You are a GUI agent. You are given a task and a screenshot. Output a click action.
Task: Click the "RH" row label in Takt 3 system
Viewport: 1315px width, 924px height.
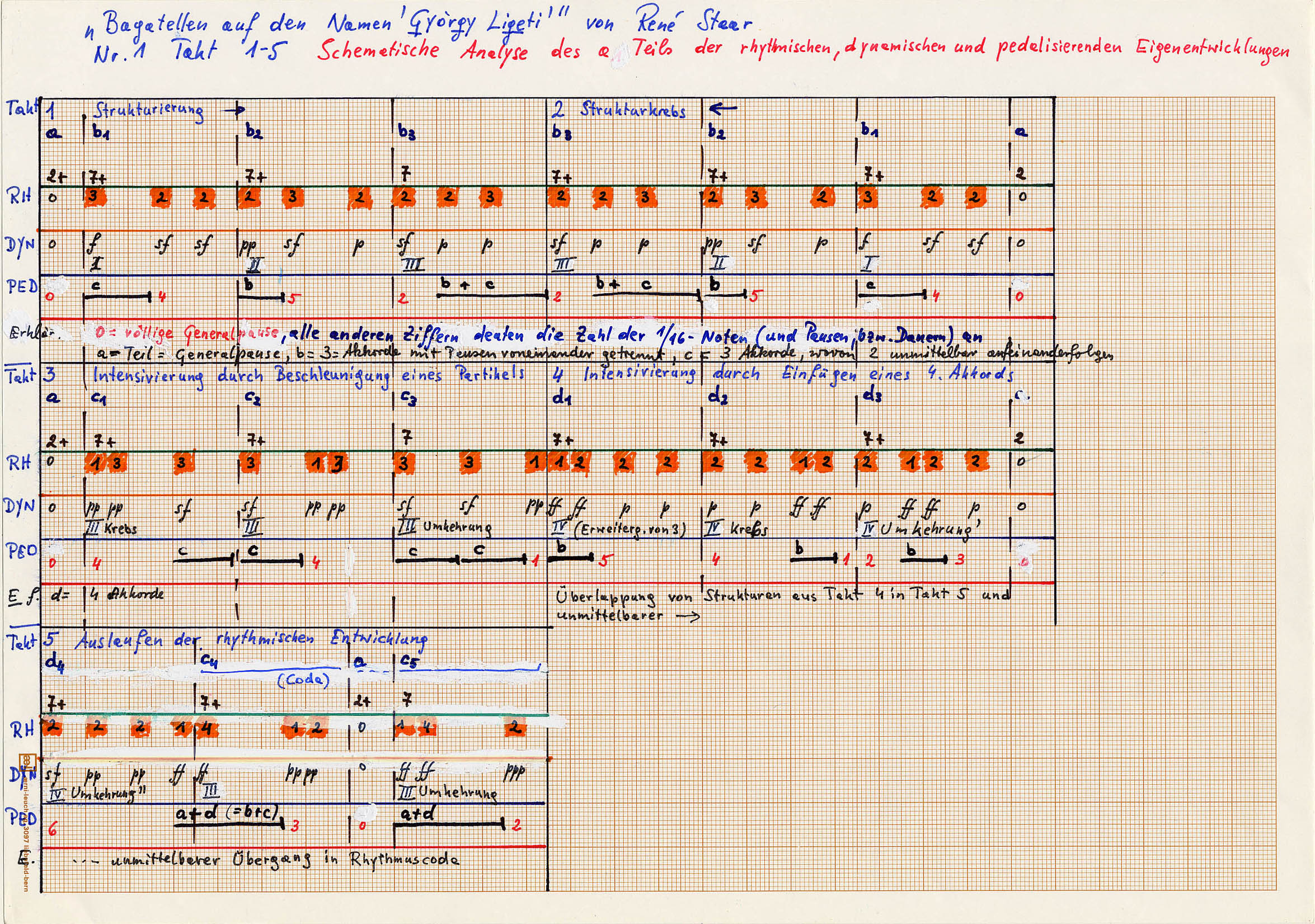pos(21,463)
